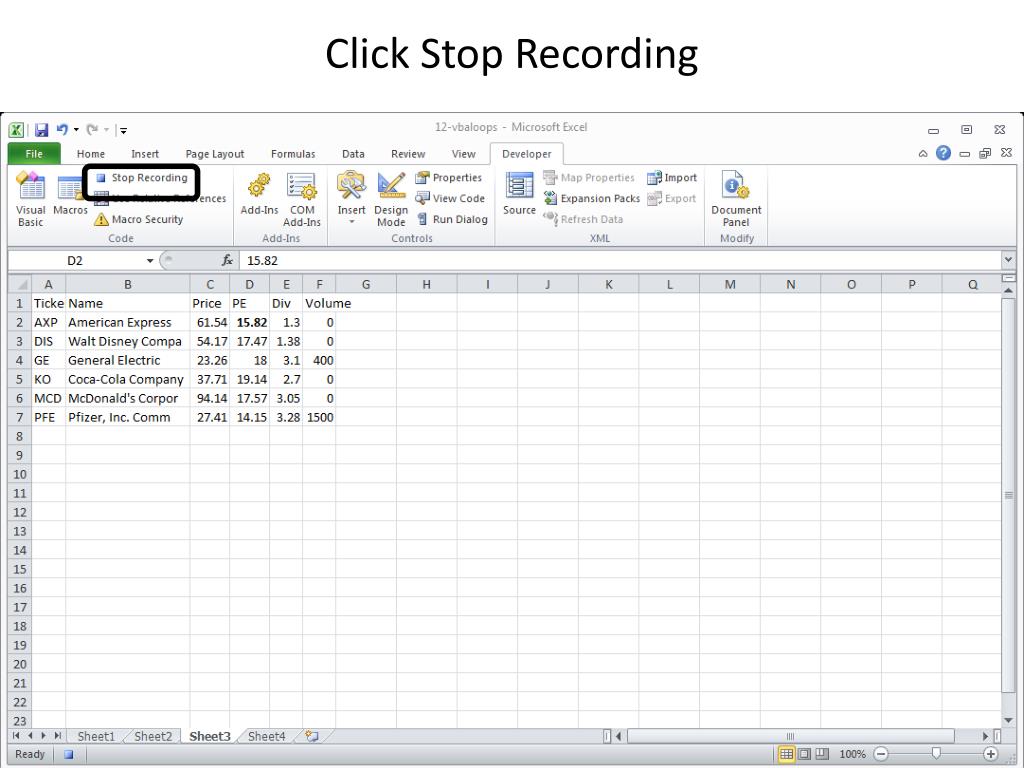Click the insert function fx button
The width and height of the screenshot is (1024, 768).
pos(227,260)
